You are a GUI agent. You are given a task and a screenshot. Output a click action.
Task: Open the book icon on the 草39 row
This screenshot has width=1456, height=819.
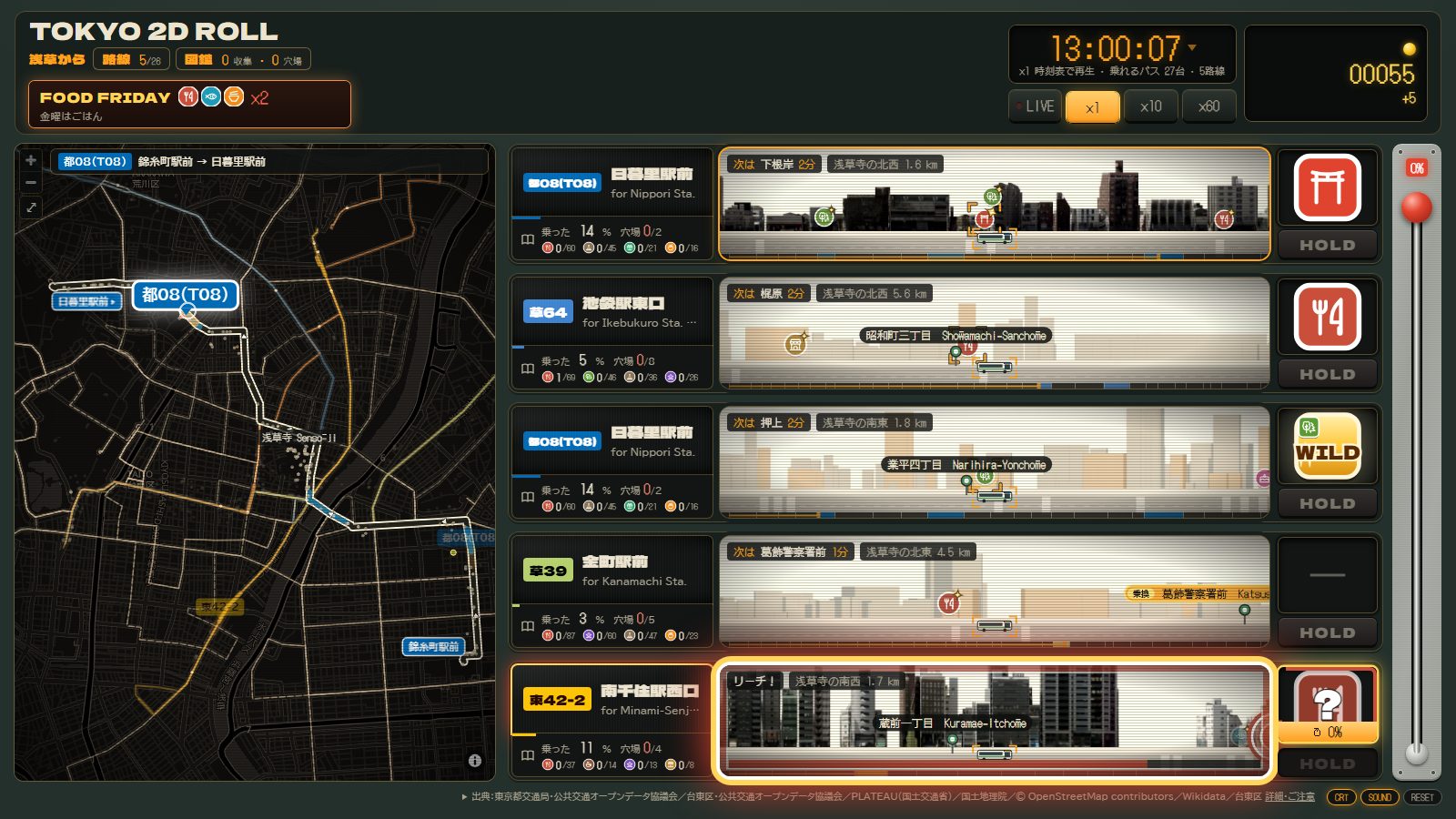527,627
